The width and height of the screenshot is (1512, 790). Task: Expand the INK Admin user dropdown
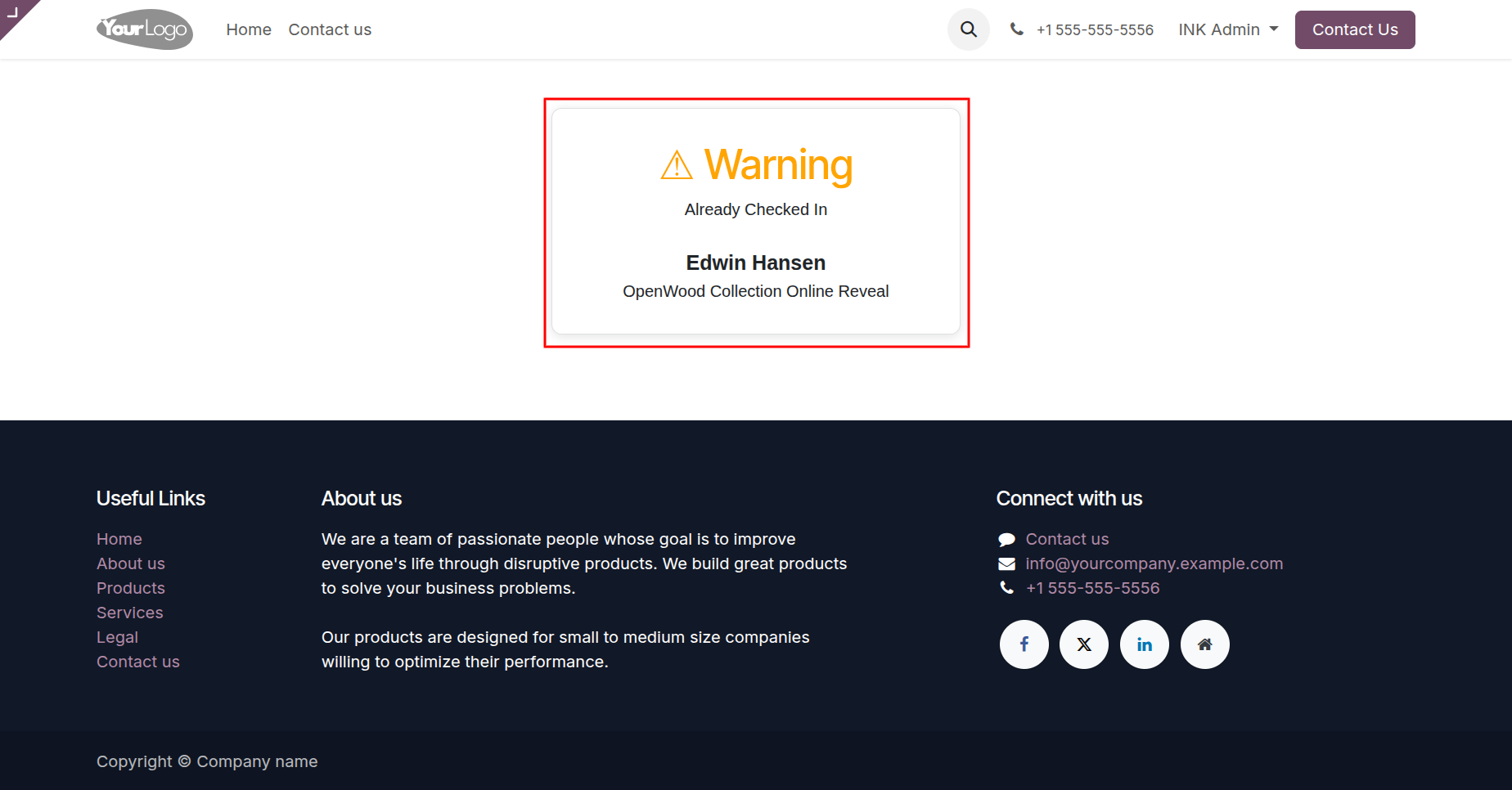1228,29
